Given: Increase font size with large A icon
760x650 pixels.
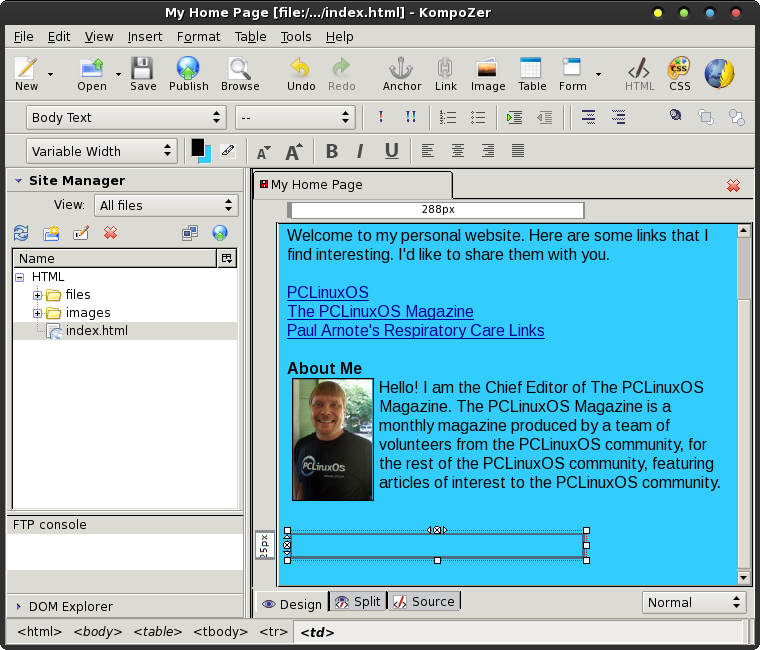Looking at the screenshot, I should point(294,152).
